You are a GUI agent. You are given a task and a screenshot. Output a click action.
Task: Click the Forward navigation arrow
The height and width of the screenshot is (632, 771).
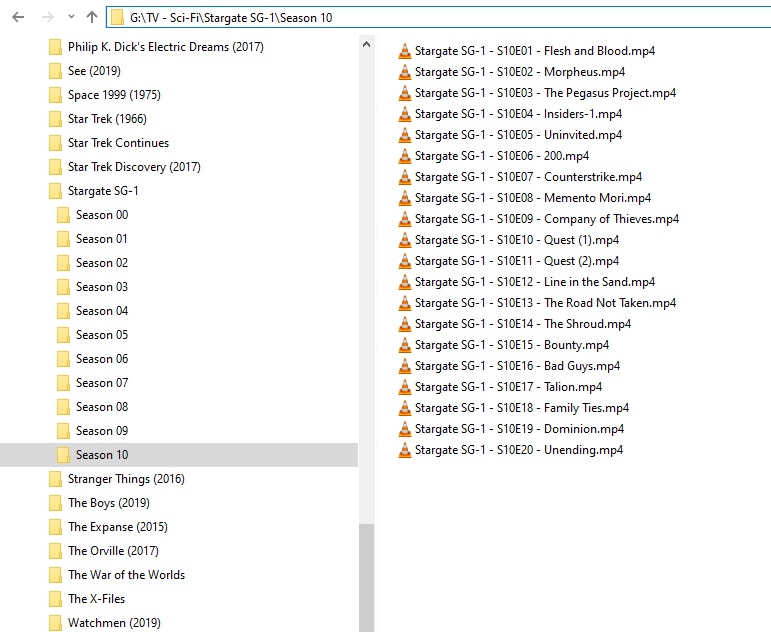click(x=48, y=17)
